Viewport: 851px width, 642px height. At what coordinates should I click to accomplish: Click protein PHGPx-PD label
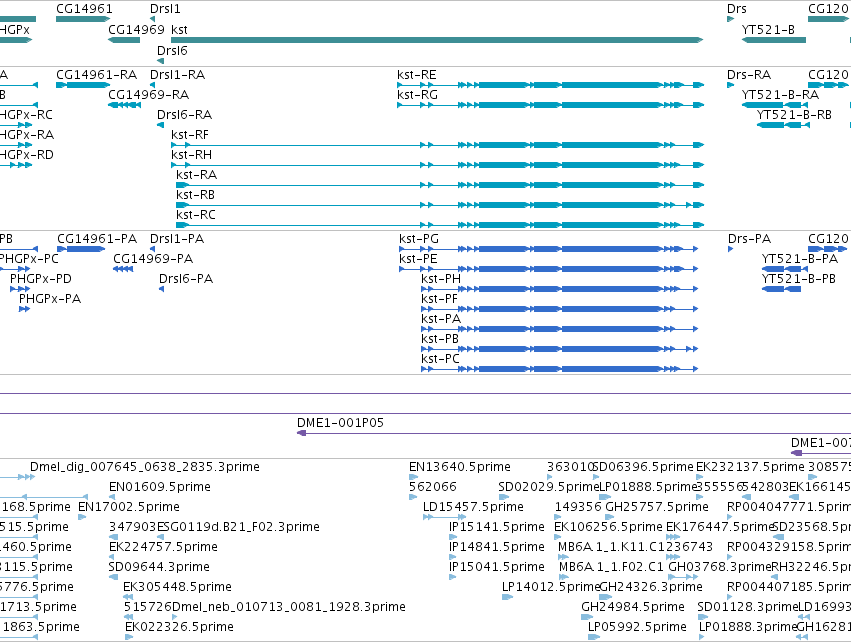coord(41,279)
